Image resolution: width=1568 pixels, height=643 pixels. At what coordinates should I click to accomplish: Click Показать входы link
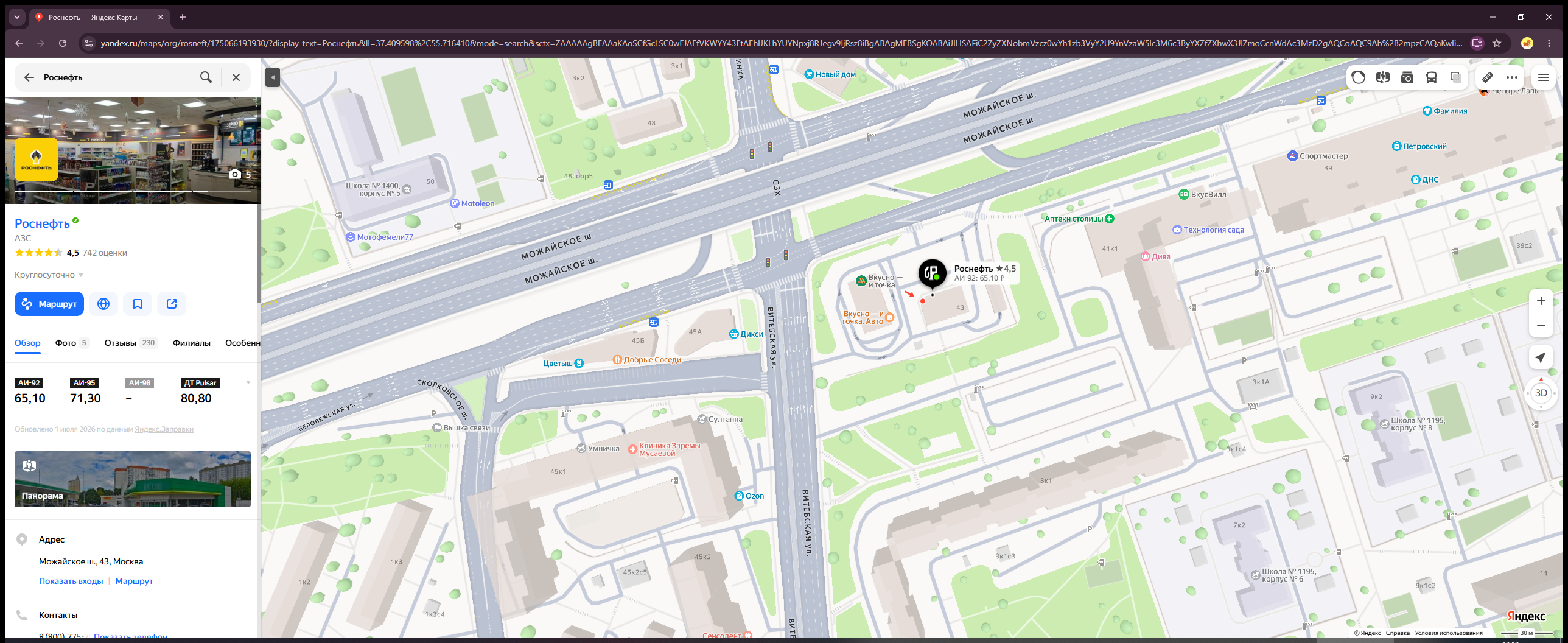pos(71,581)
